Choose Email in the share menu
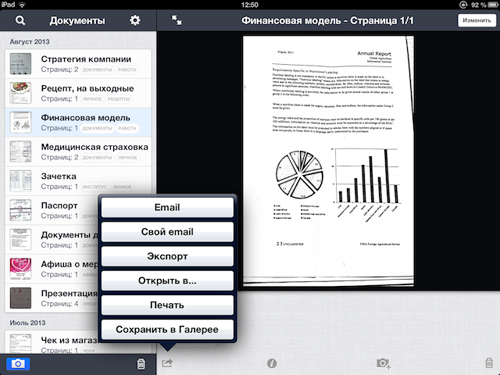Image resolution: width=500 pixels, height=375 pixels. pos(167,207)
